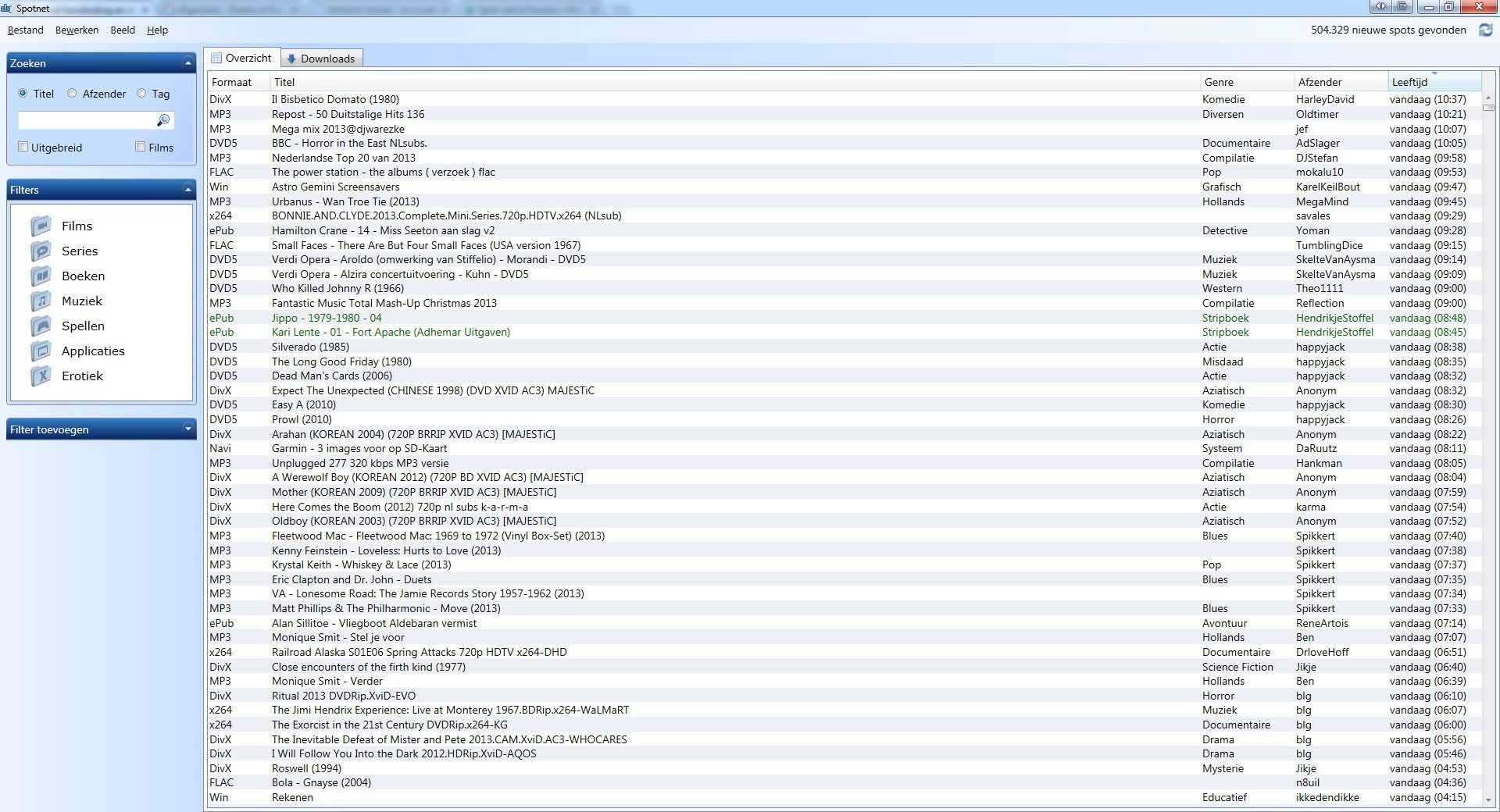Click the Spotnet application icon in title bar

pyautogui.click(x=6, y=8)
